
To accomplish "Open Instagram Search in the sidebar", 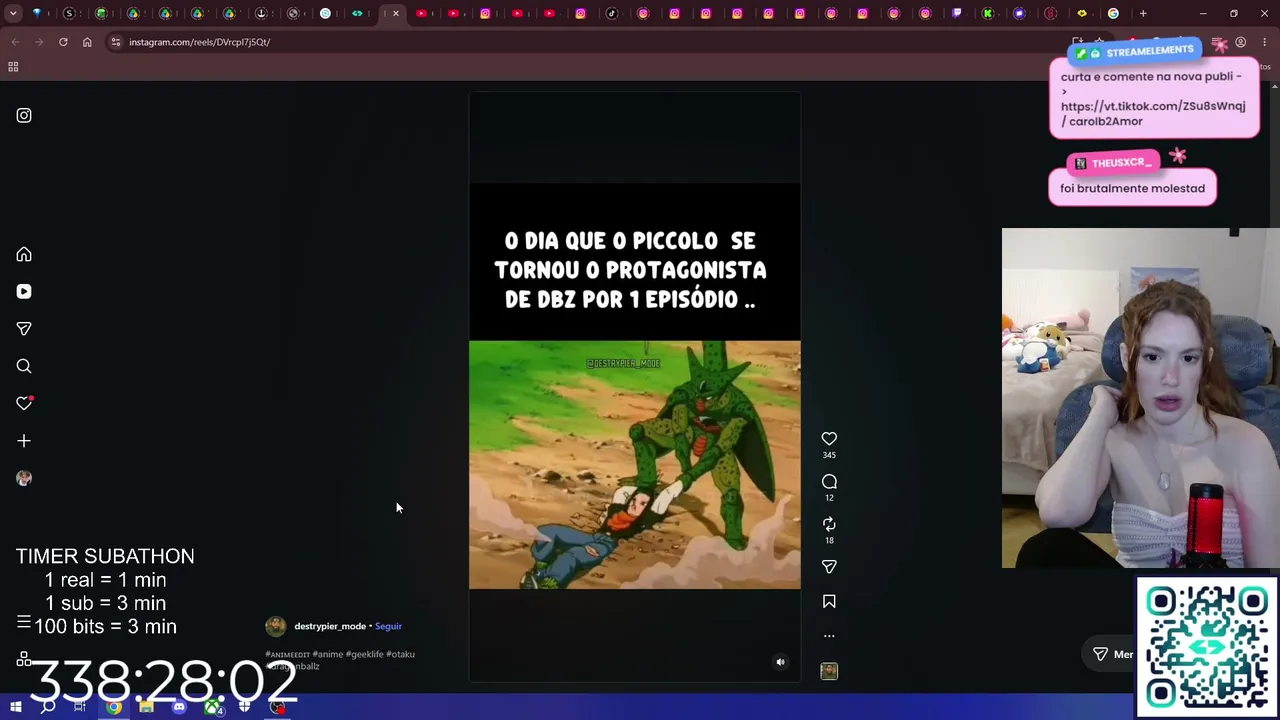I will tap(24, 366).
